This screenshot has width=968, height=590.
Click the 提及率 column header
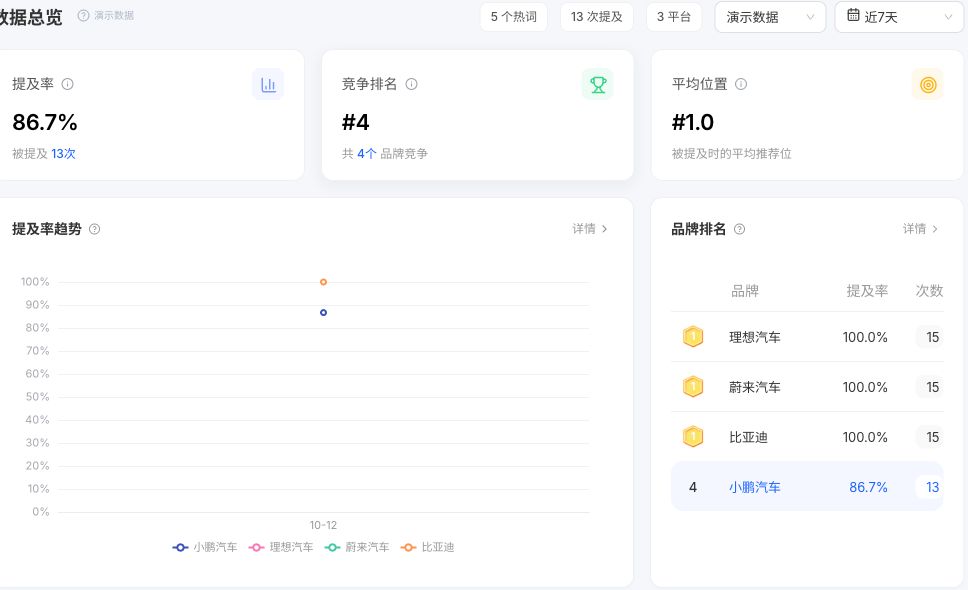(867, 291)
